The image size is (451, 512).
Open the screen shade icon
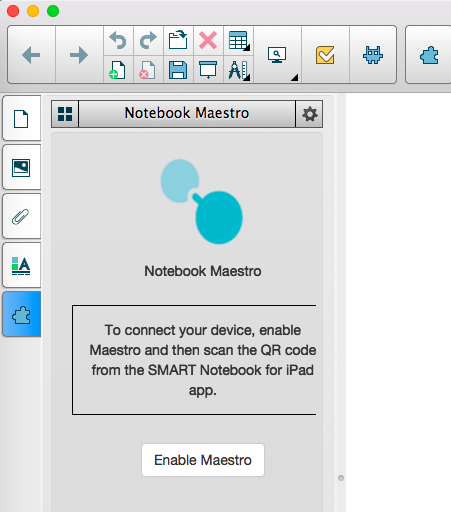208,70
